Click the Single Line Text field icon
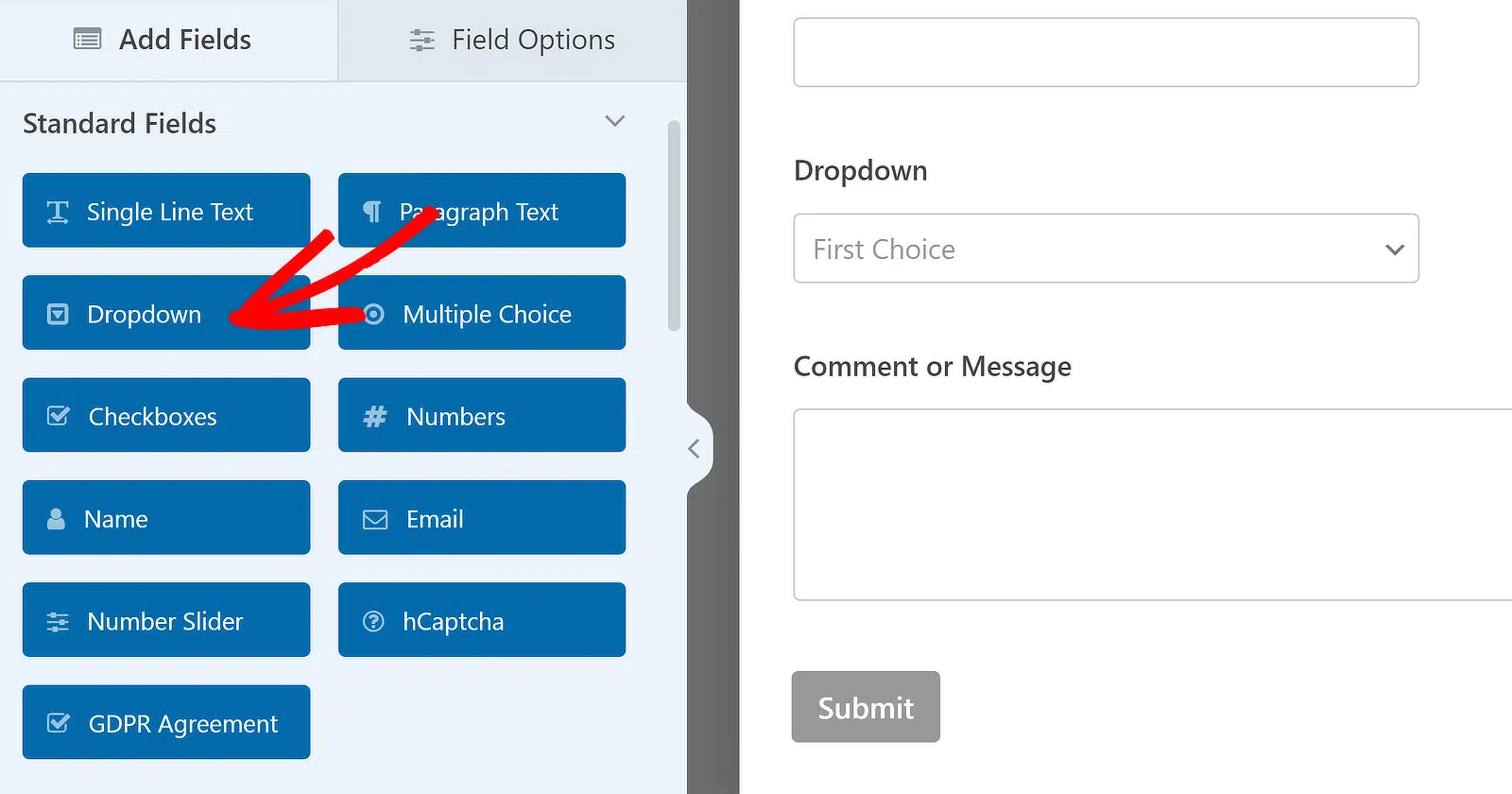 pyautogui.click(x=58, y=212)
